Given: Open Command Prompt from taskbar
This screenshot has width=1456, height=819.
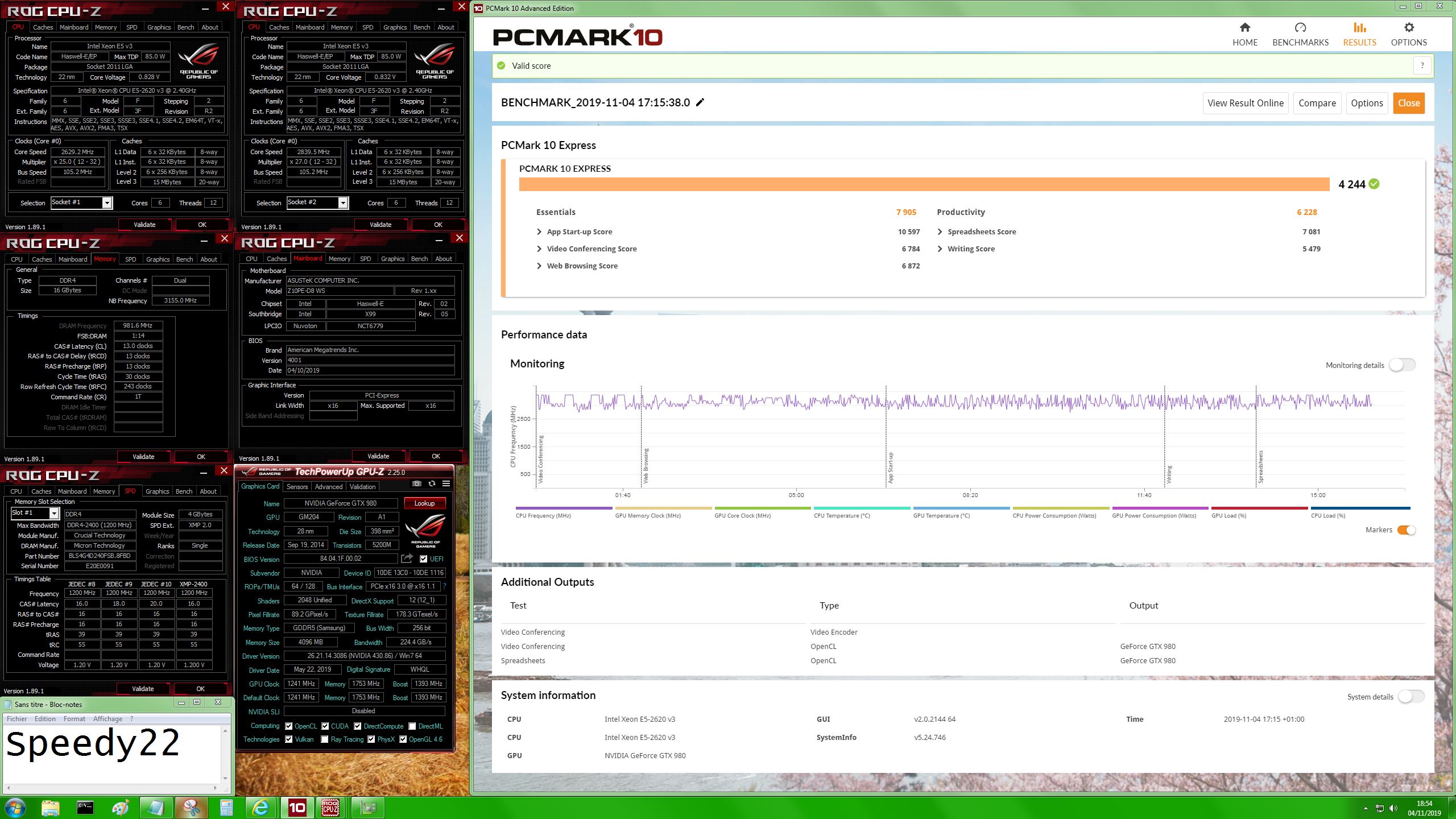Looking at the screenshot, I should (85, 808).
